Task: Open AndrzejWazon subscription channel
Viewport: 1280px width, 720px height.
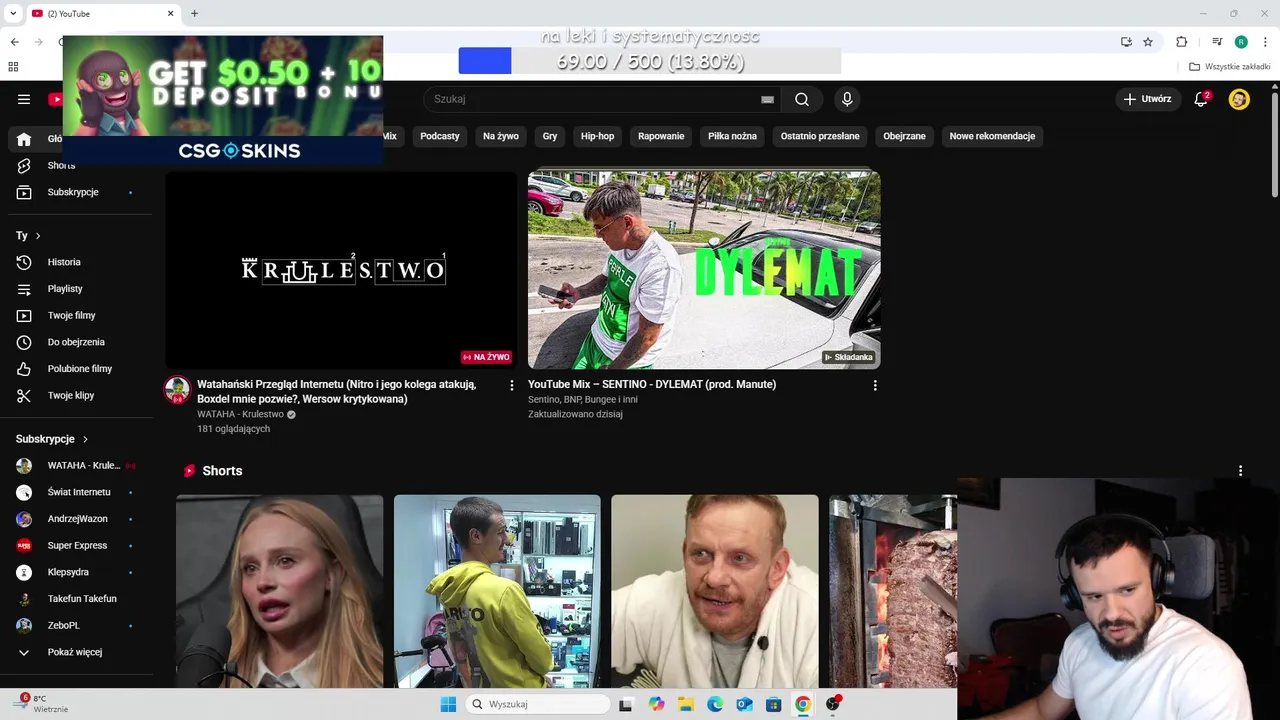Action: pos(80,519)
